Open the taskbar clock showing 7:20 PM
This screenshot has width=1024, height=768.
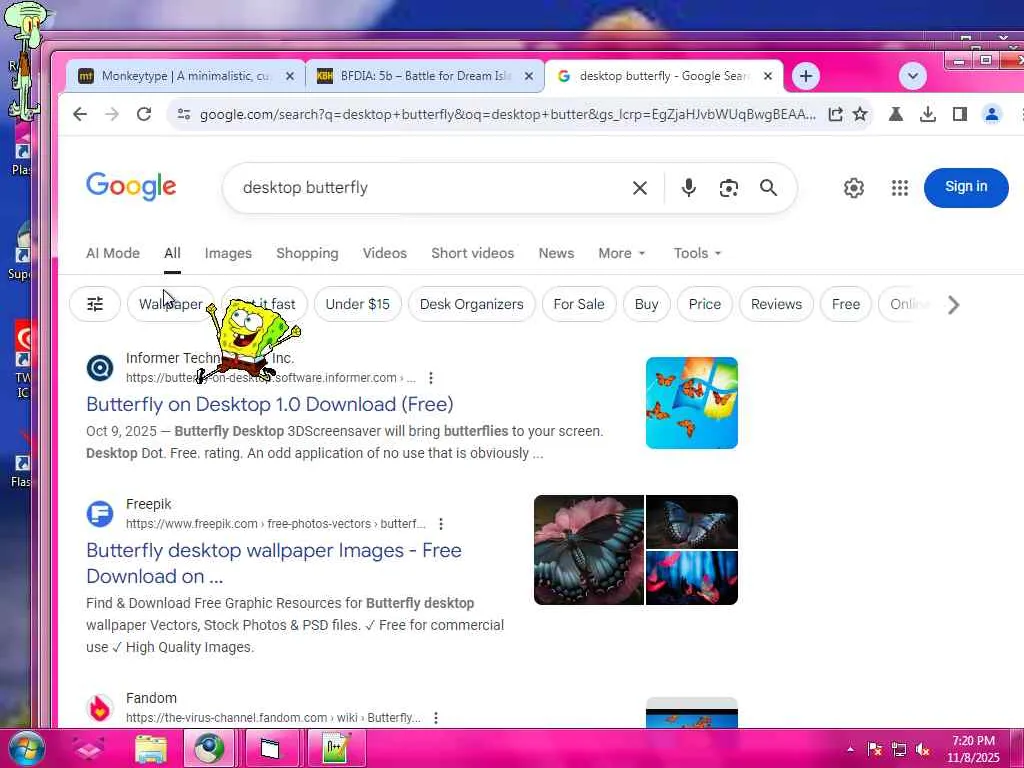pyautogui.click(x=973, y=749)
